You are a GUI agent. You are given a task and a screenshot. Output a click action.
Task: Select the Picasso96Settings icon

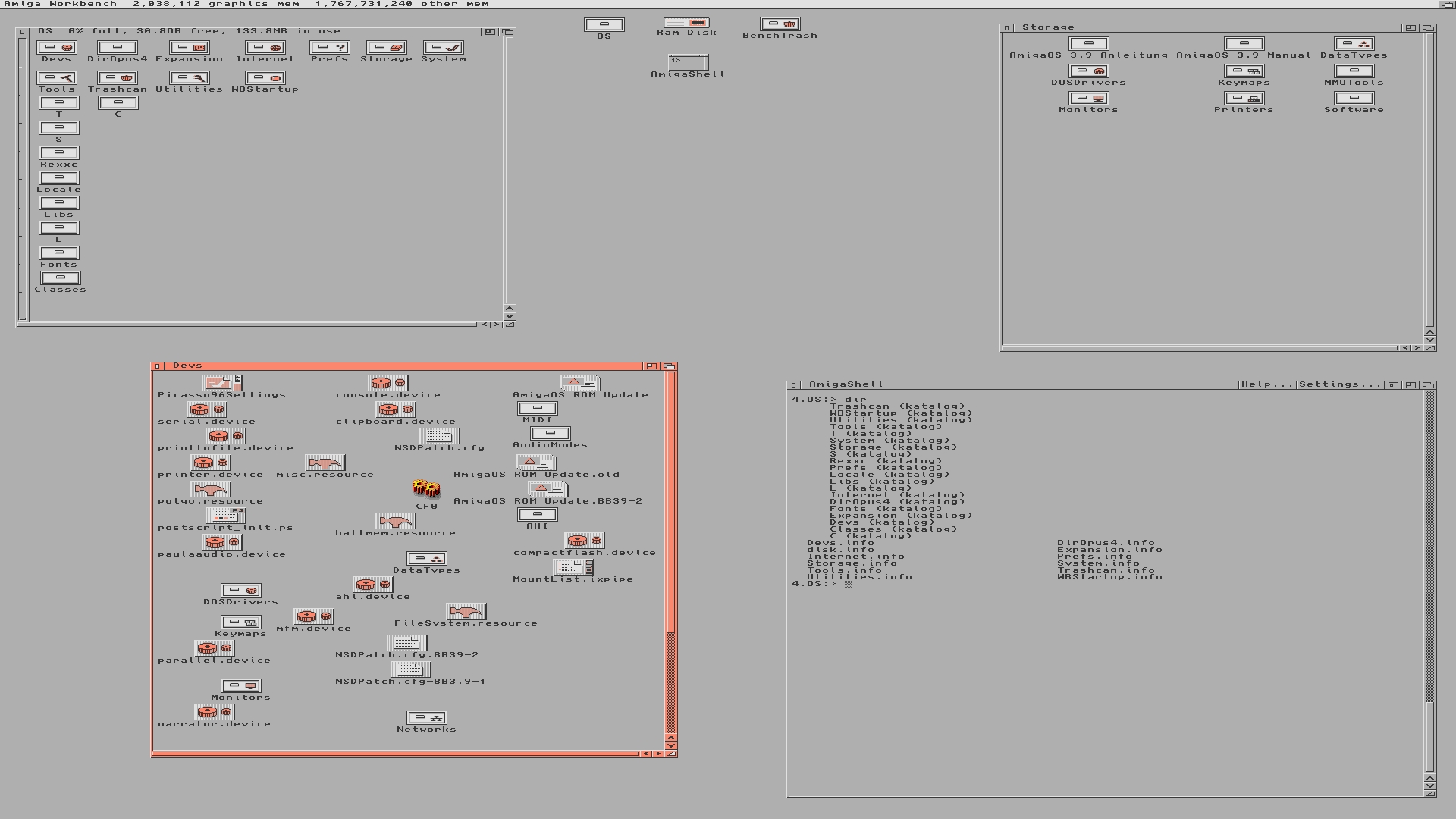[221, 383]
